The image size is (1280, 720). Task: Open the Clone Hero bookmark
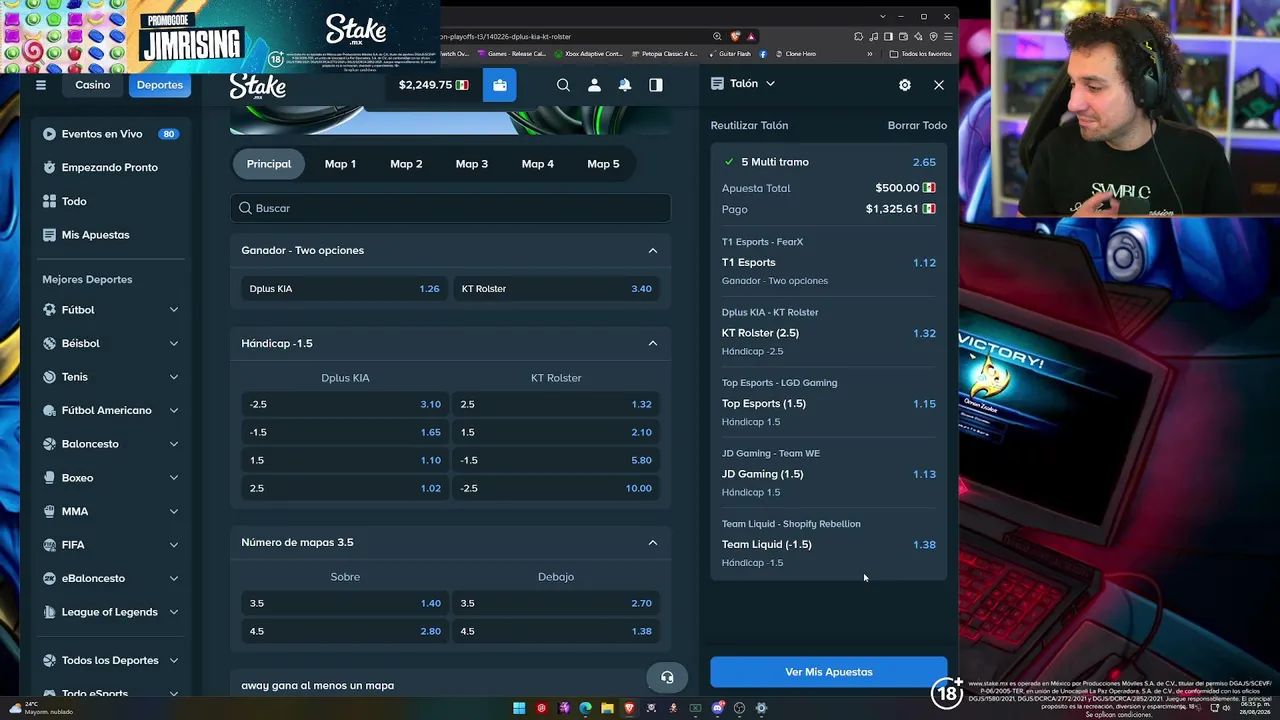coord(795,54)
